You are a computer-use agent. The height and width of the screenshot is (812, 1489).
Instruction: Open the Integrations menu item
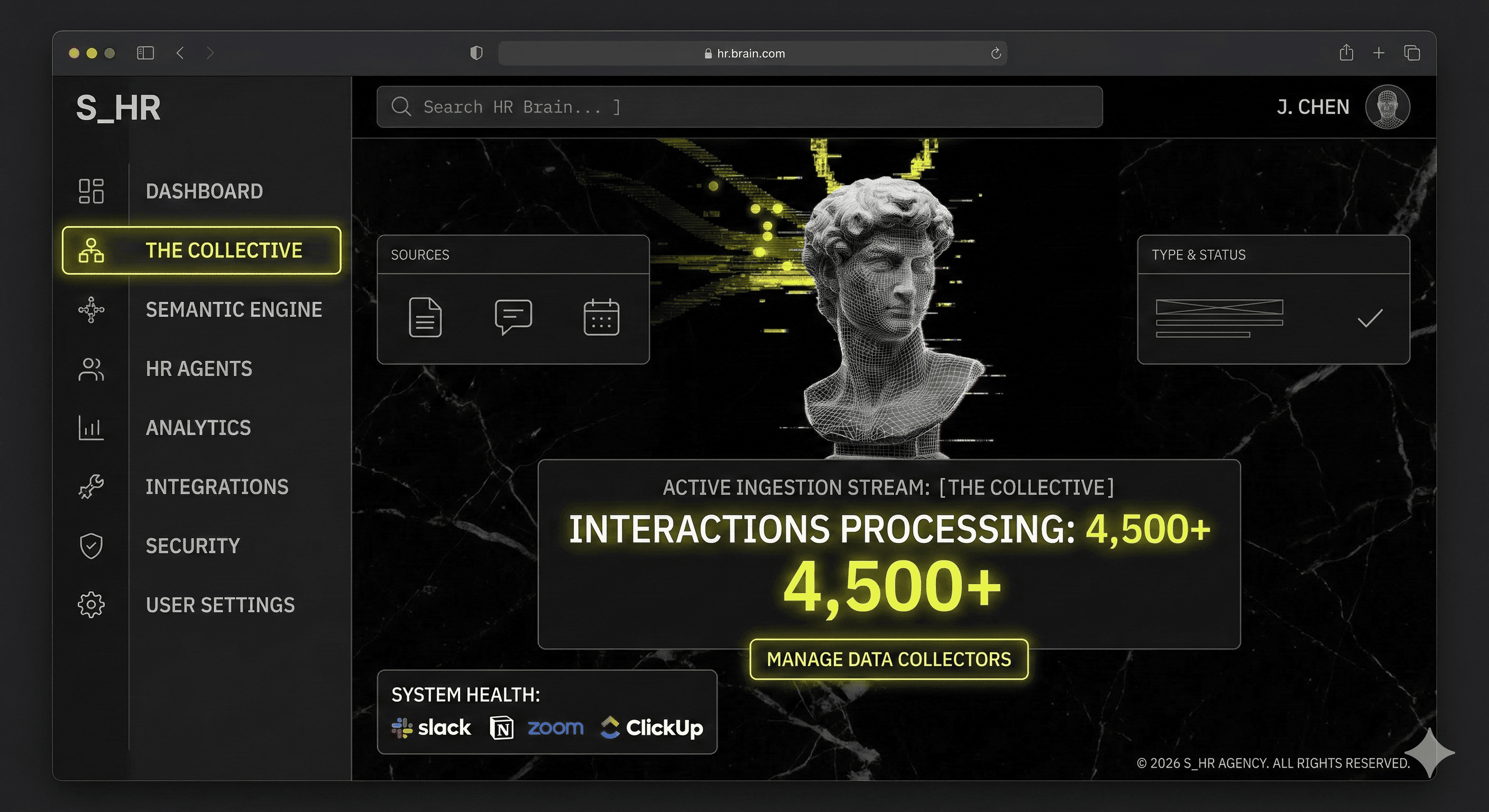tap(201, 487)
